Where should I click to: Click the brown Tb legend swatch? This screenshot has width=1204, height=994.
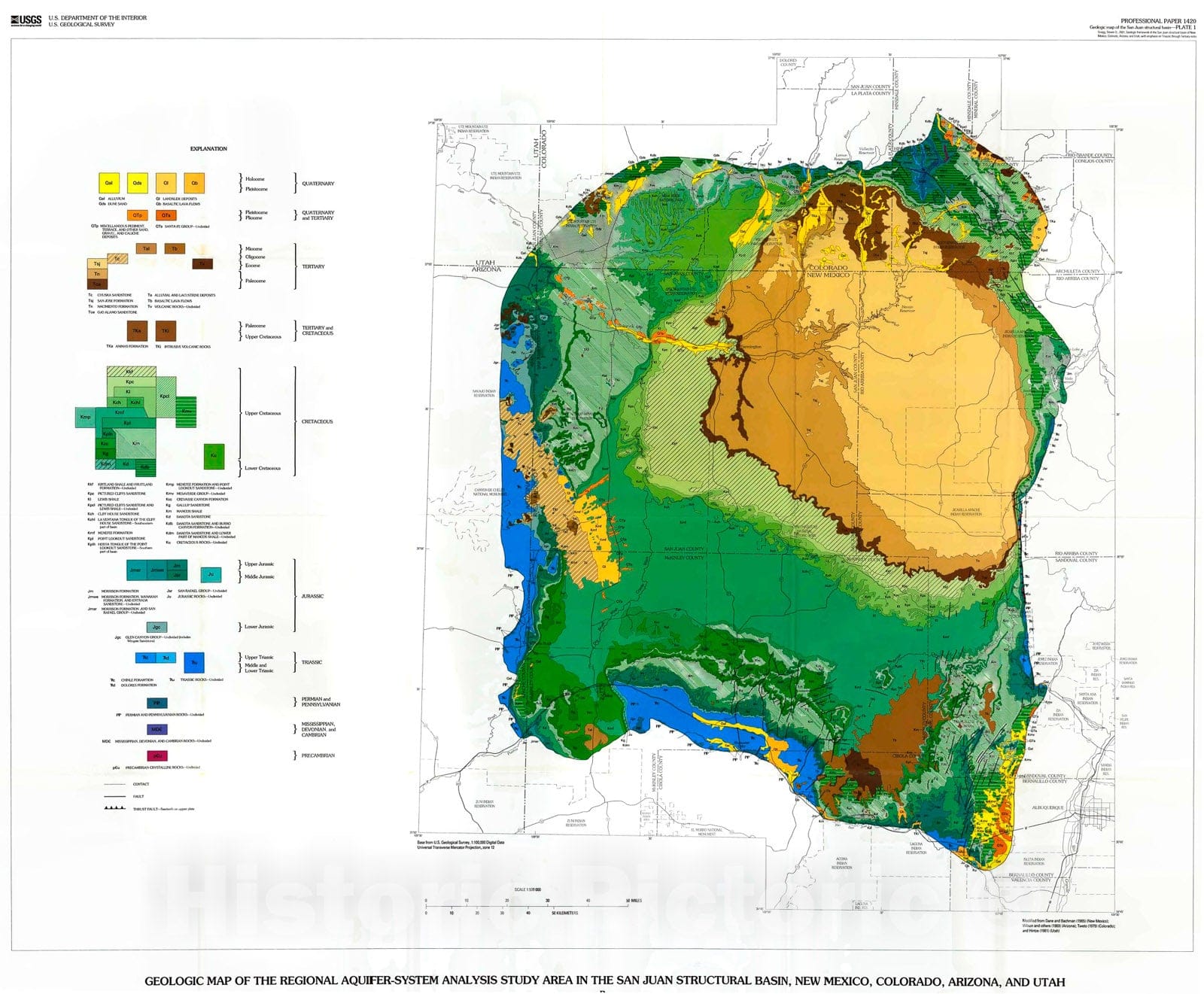[x=175, y=248]
